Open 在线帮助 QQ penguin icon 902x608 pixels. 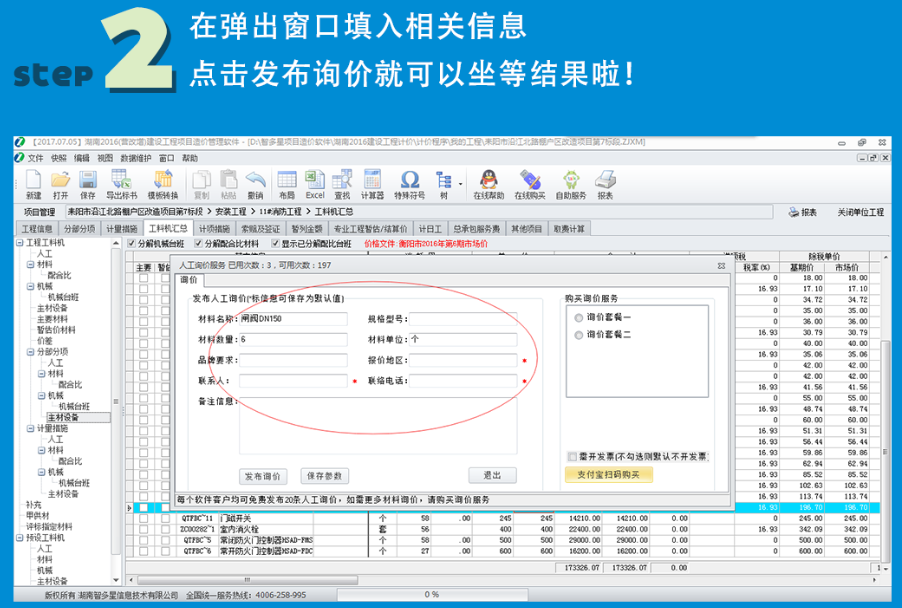click(487, 183)
